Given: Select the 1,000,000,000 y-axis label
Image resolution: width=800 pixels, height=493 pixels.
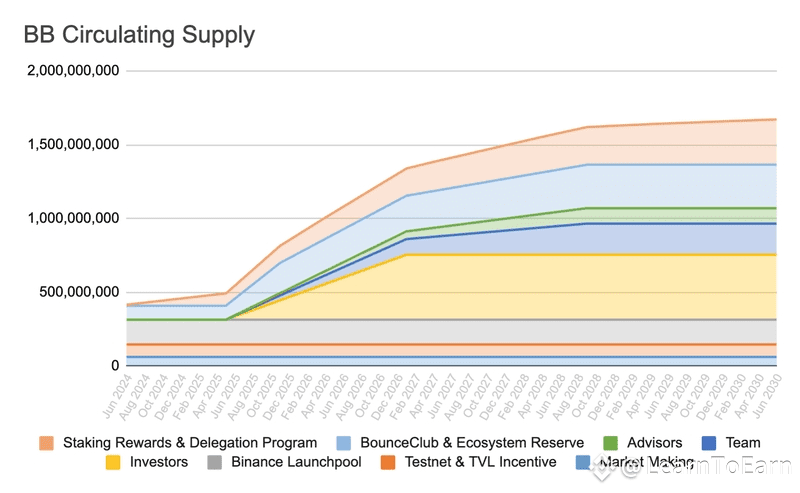Looking at the screenshot, I should (x=73, y=218).
